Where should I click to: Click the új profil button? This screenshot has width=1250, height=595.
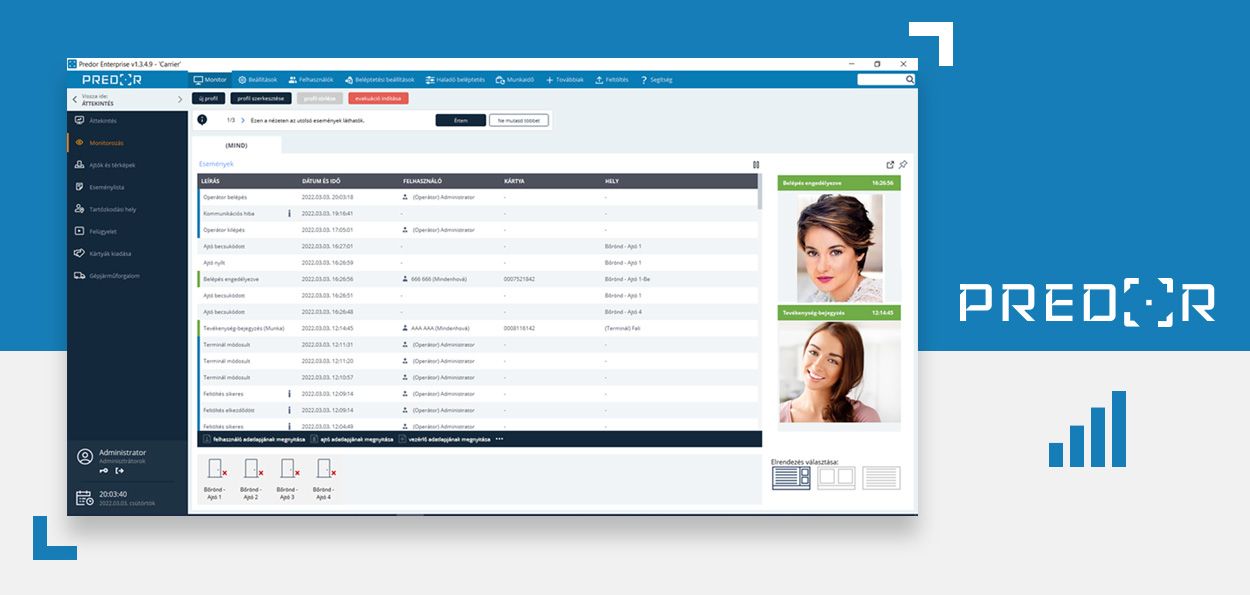click(x=209, y=98)
